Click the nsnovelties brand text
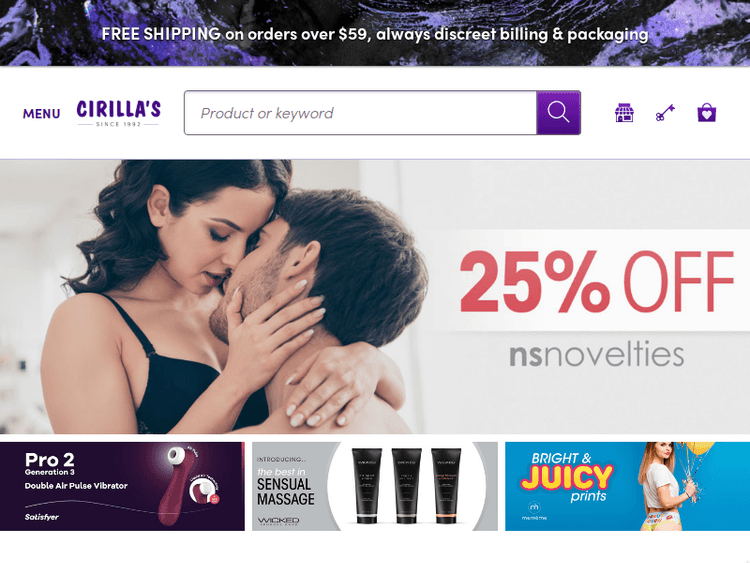The width and height of the screenshot is (750, 563). pos(596,353)
